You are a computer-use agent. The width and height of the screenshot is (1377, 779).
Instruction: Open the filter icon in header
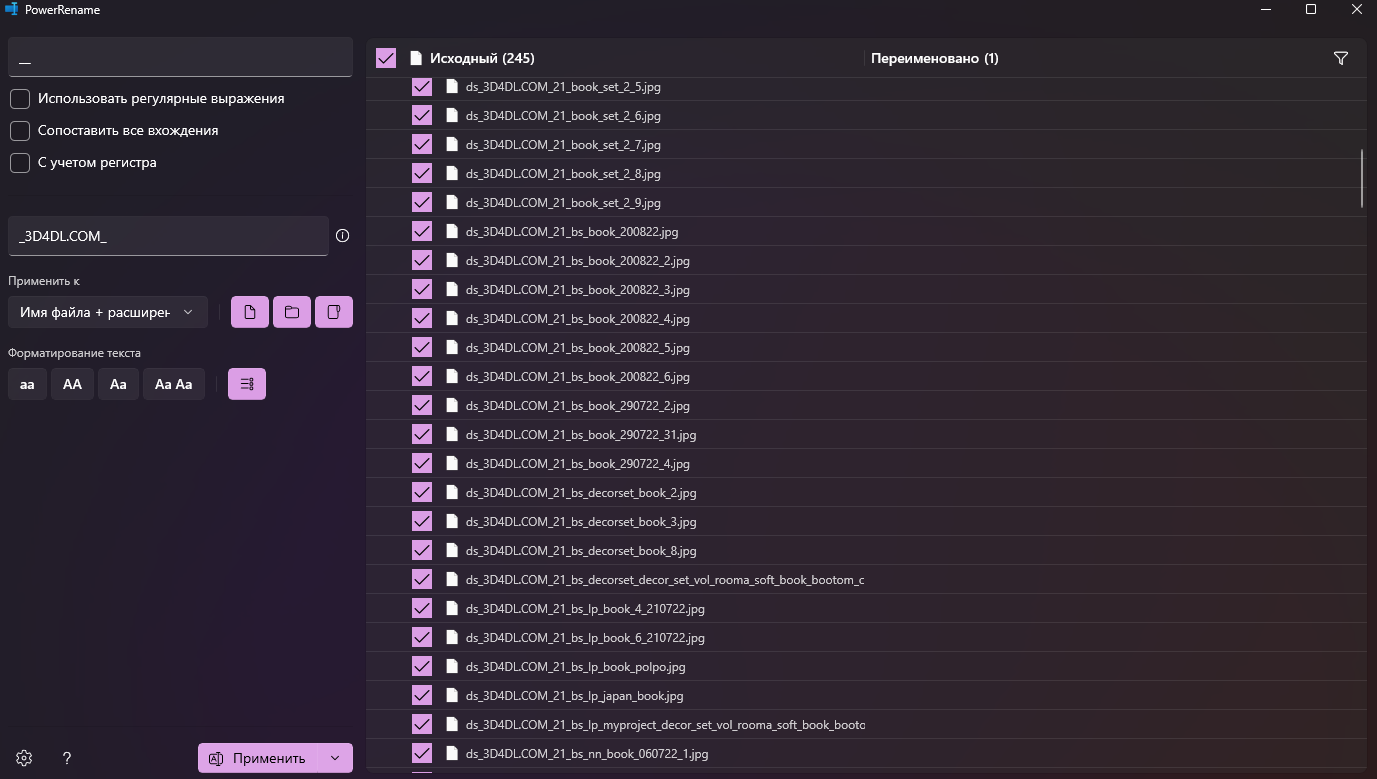click(x=1341, y=58)
